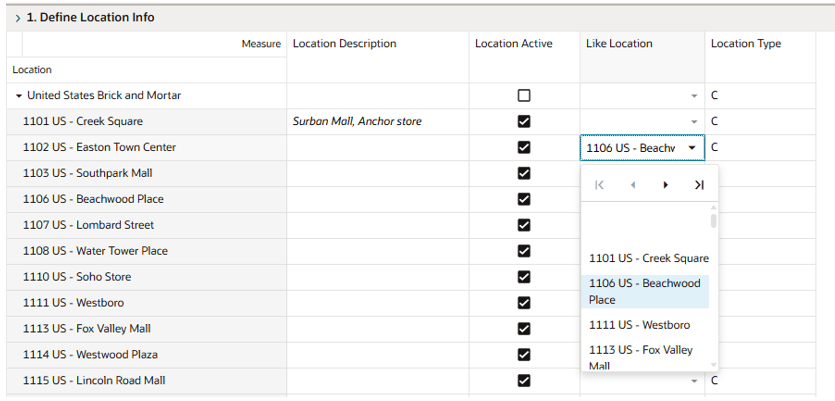Choose 1113 US - Fox Valley Mall from dropdown list
Image resolution: width=835 pixels, height=401 pixels.
[645, 357]
